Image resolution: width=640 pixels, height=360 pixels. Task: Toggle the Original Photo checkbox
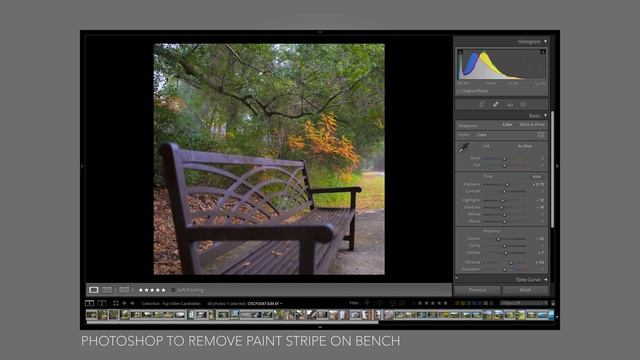click(x=459, y=91)
